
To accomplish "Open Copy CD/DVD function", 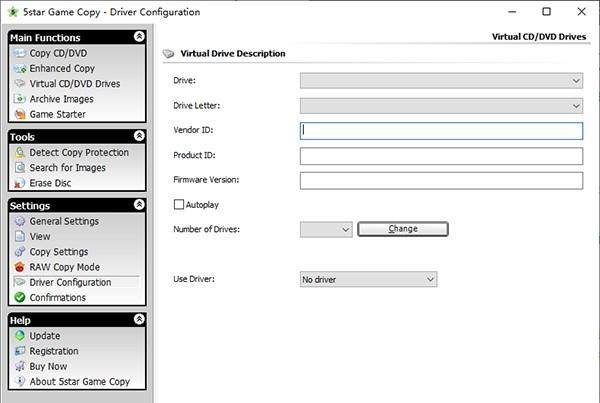I will pos(58,53).
